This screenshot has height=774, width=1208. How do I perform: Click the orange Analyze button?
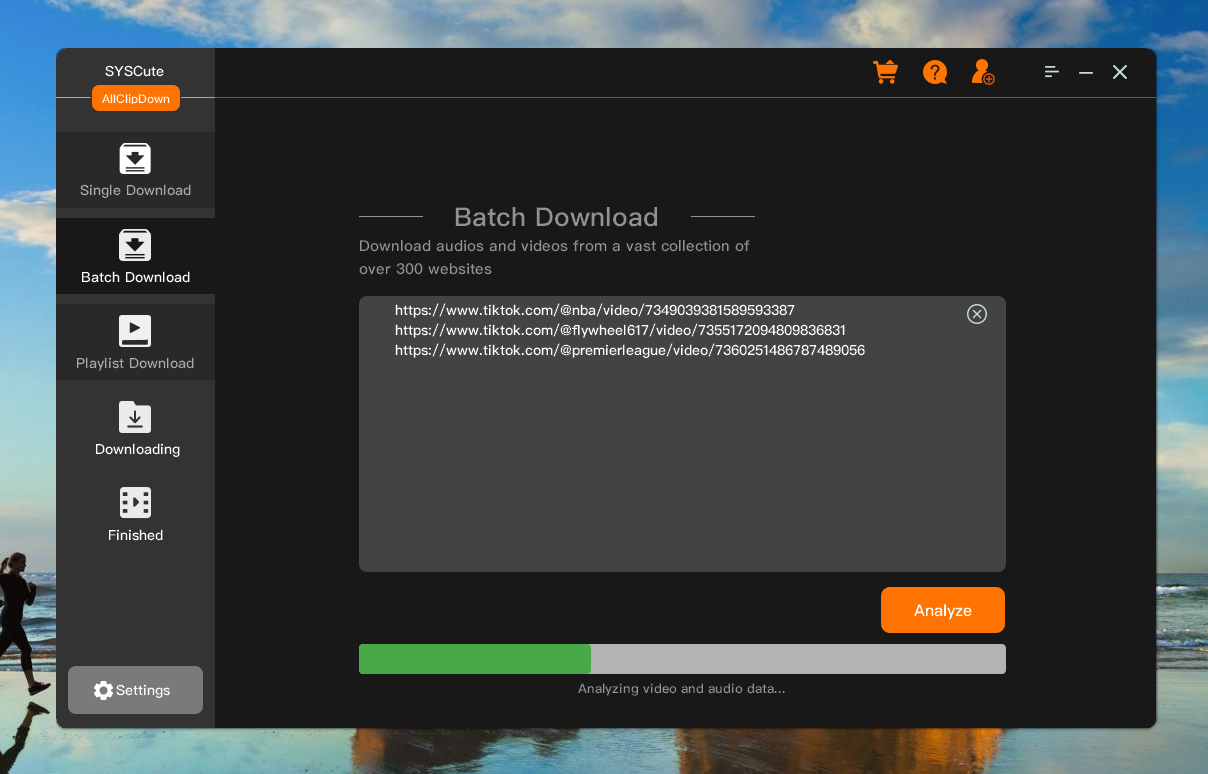pos(943,610)
